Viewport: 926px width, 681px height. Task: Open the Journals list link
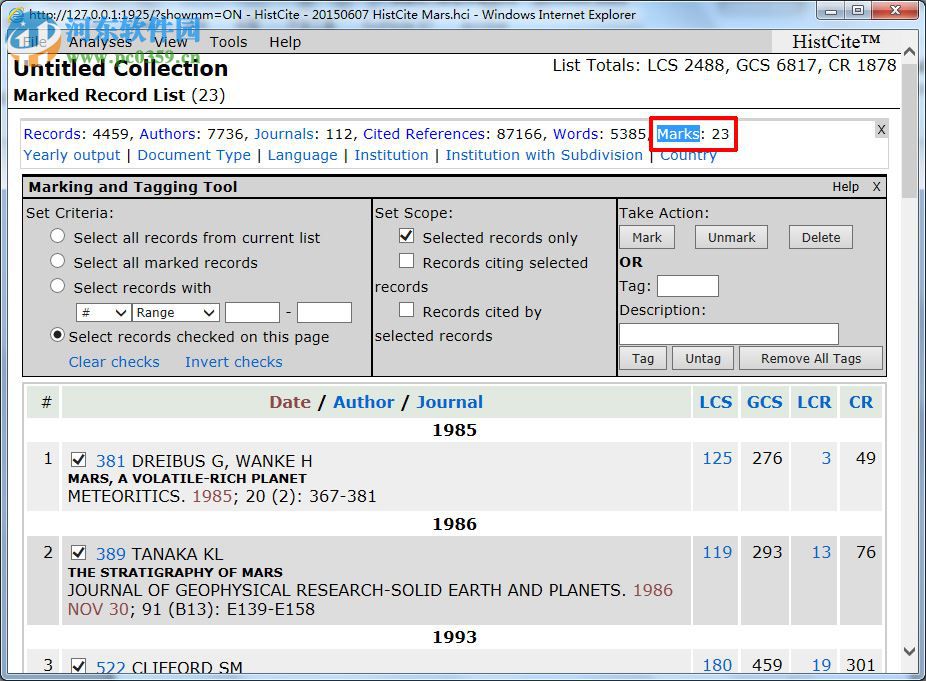(284, 134)
